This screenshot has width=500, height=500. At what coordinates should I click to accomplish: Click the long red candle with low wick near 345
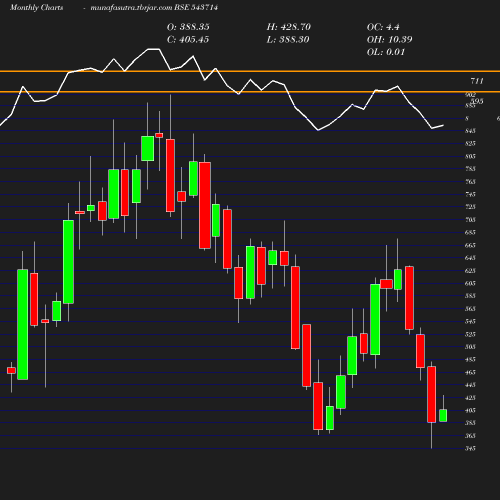[x=432, y=394]
